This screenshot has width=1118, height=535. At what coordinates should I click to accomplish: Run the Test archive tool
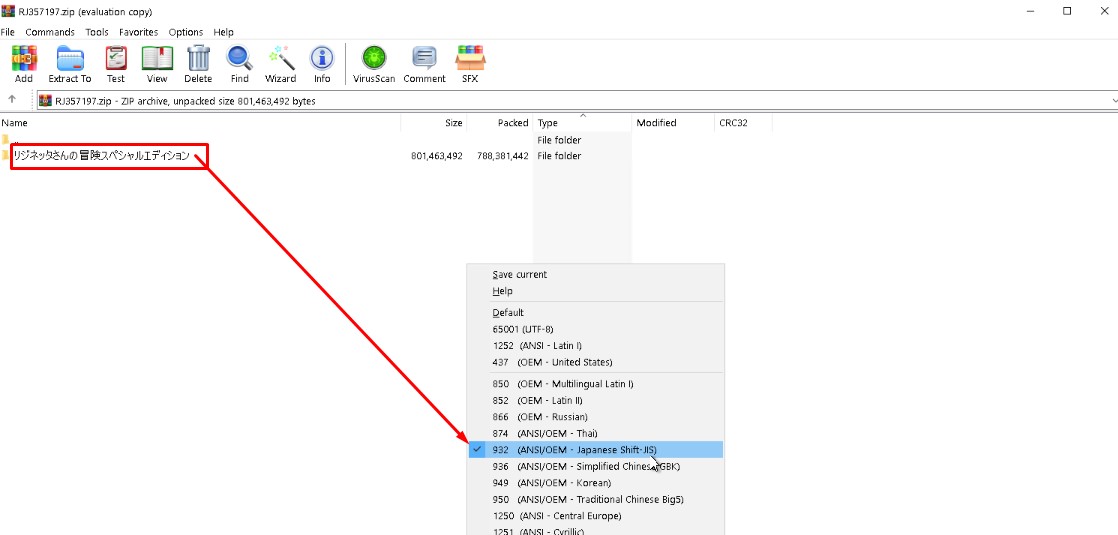(x=116, y=64)
